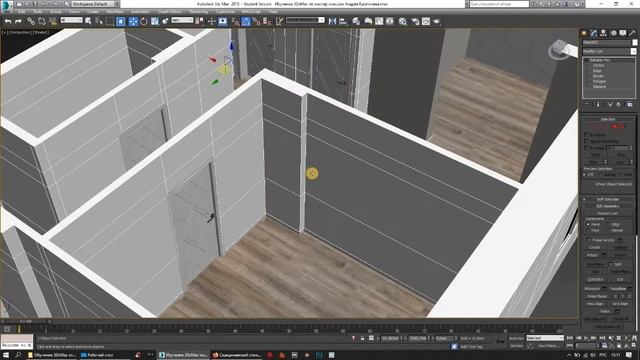
Task: Open the Curve Editor
Action: 379,21
